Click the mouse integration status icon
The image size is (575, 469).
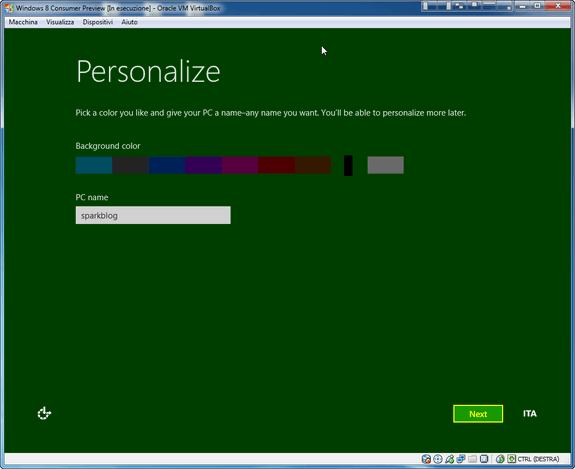[x=500, y=459]
